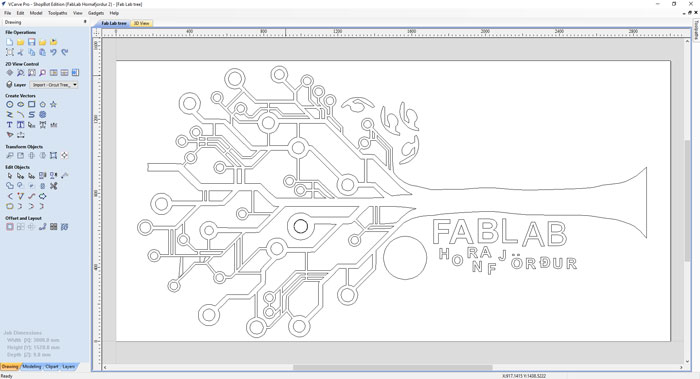This screenshot has width=700, height=379.
Task: Open the Copy along vectors tool
Action: pyautogui.click(x=42, y=227)
